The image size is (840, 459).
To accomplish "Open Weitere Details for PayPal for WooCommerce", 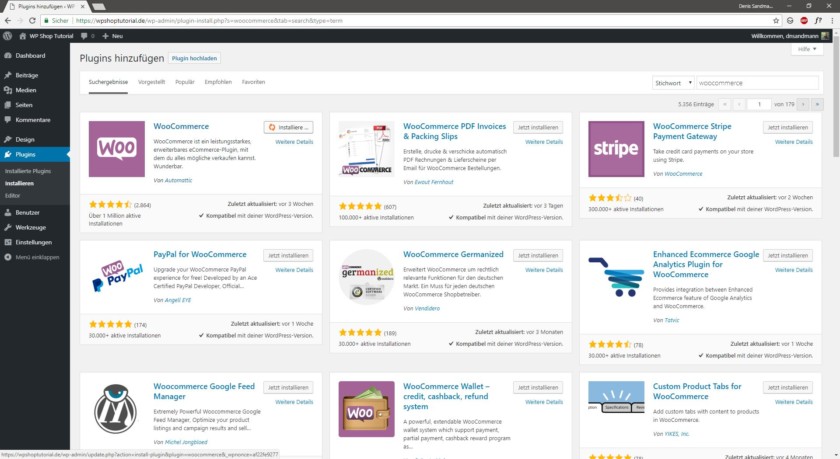I will [x=294, y=270].
